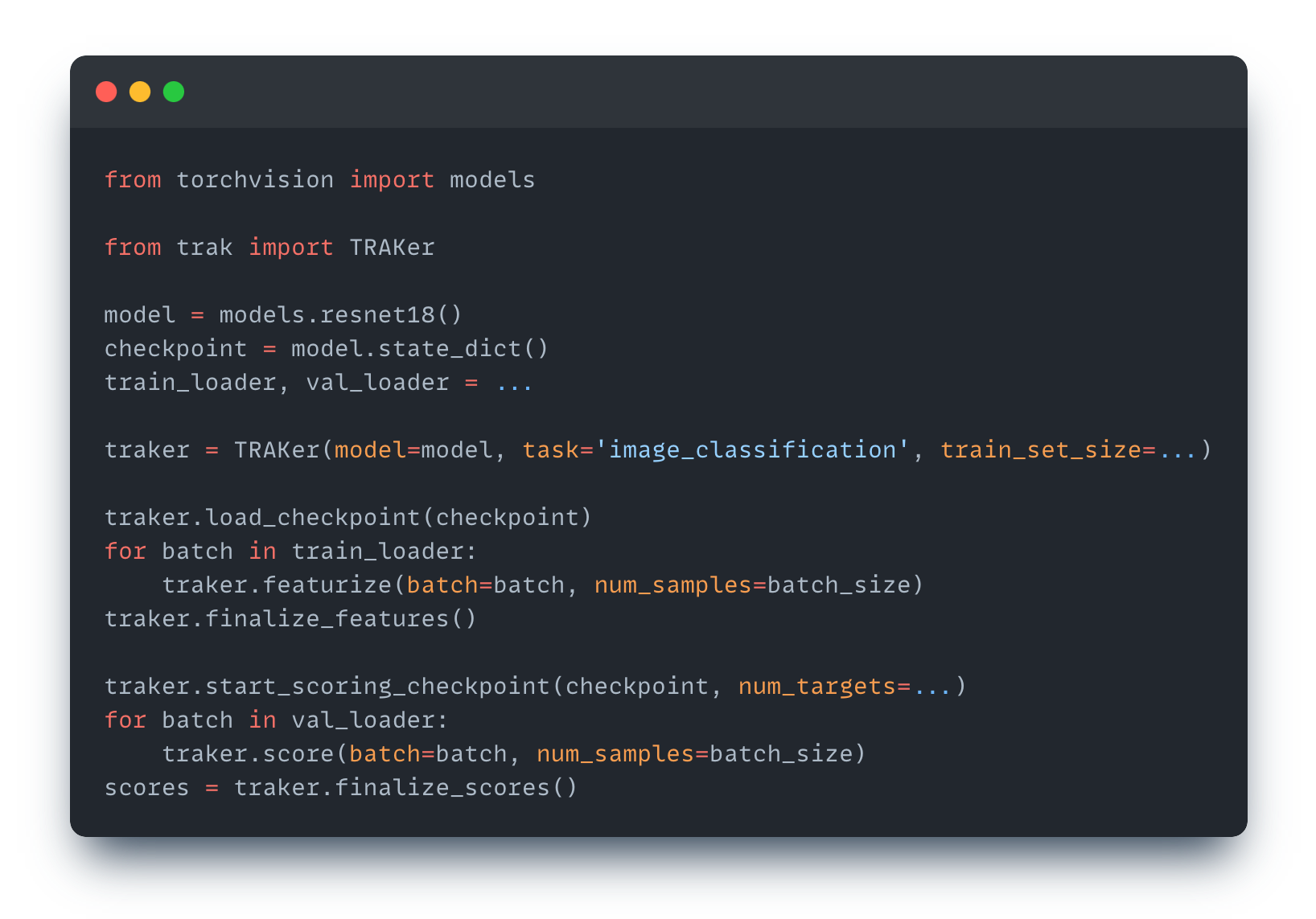Click 'scores' variable on last line
This screenshot has height=919, width=1316.
[x=147, y=787]
